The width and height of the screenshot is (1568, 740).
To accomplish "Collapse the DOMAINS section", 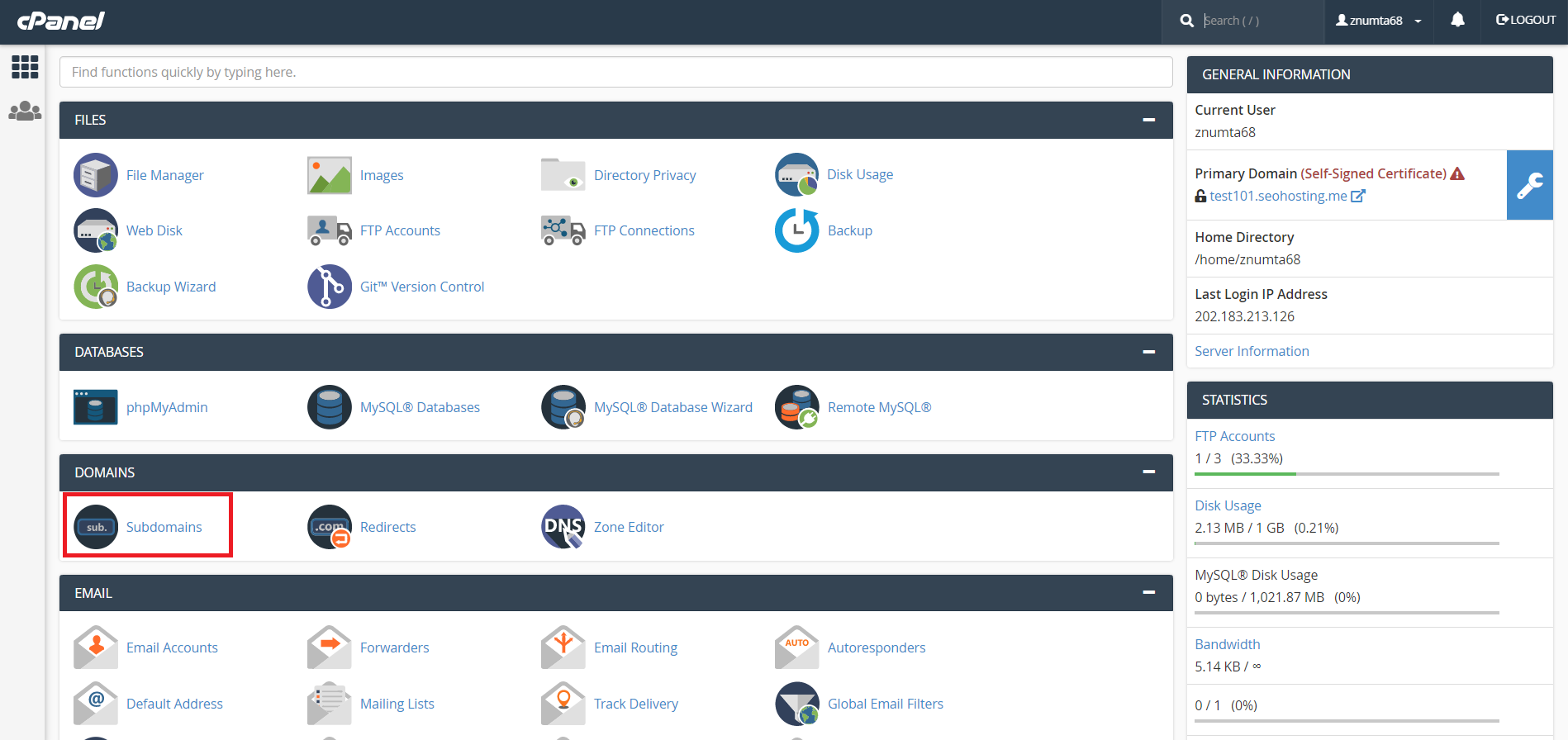I will click(x=1148, y=472).
